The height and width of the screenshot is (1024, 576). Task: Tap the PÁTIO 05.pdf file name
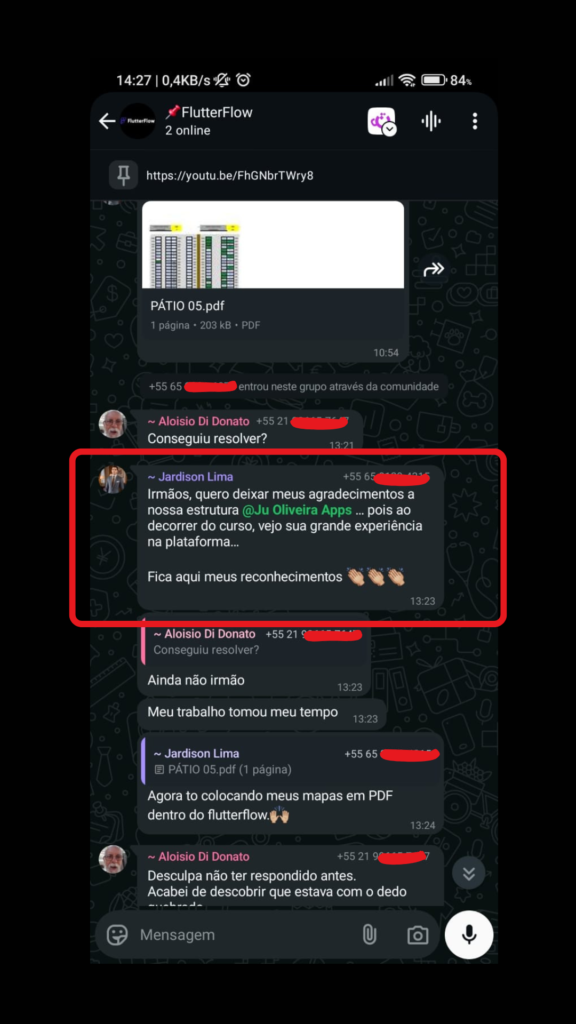[187, 306]
